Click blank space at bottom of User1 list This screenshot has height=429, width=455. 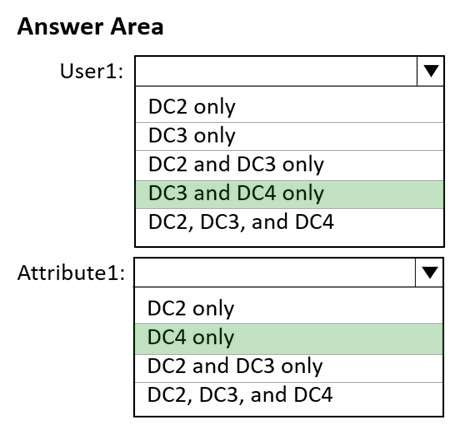289,241
